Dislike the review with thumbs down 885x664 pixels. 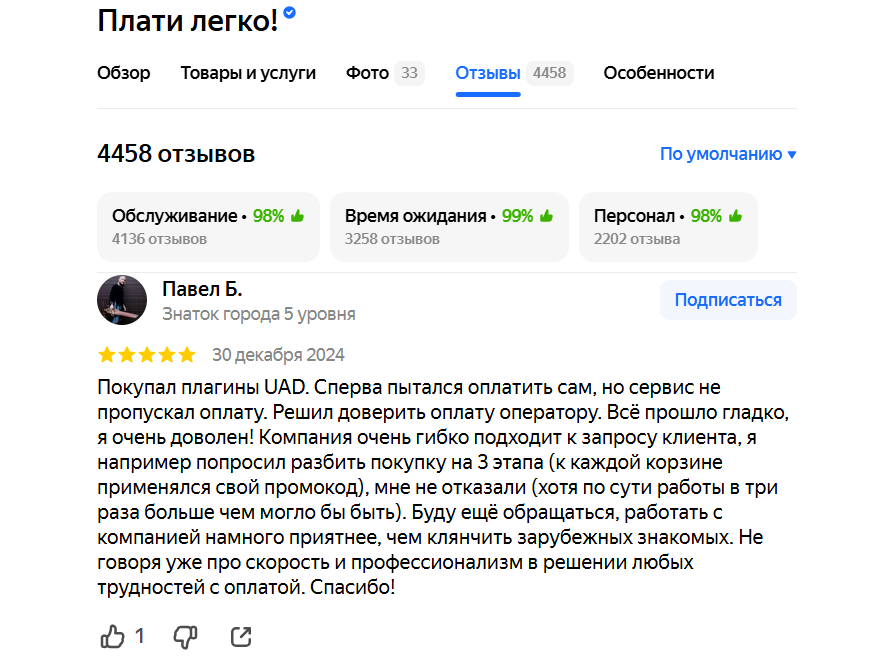[186, 636]
